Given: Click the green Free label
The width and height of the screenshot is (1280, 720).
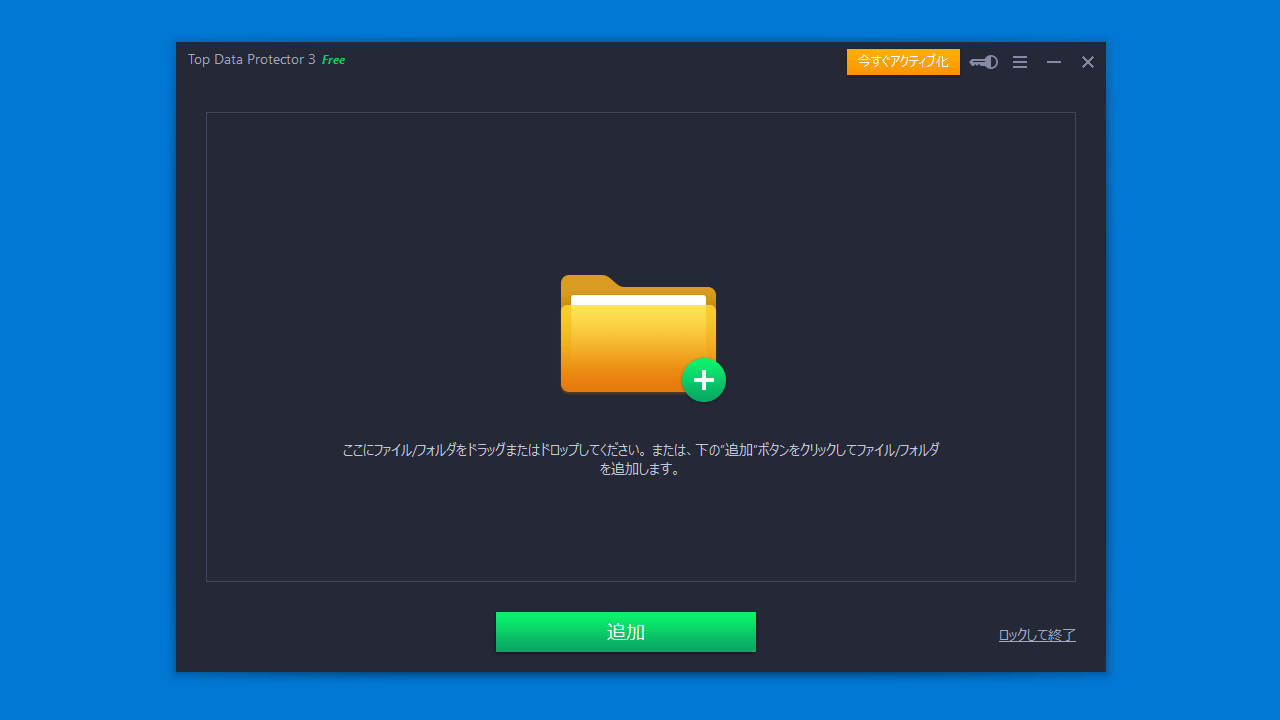Looking at the screenshot, I should (x=333, y=60).
